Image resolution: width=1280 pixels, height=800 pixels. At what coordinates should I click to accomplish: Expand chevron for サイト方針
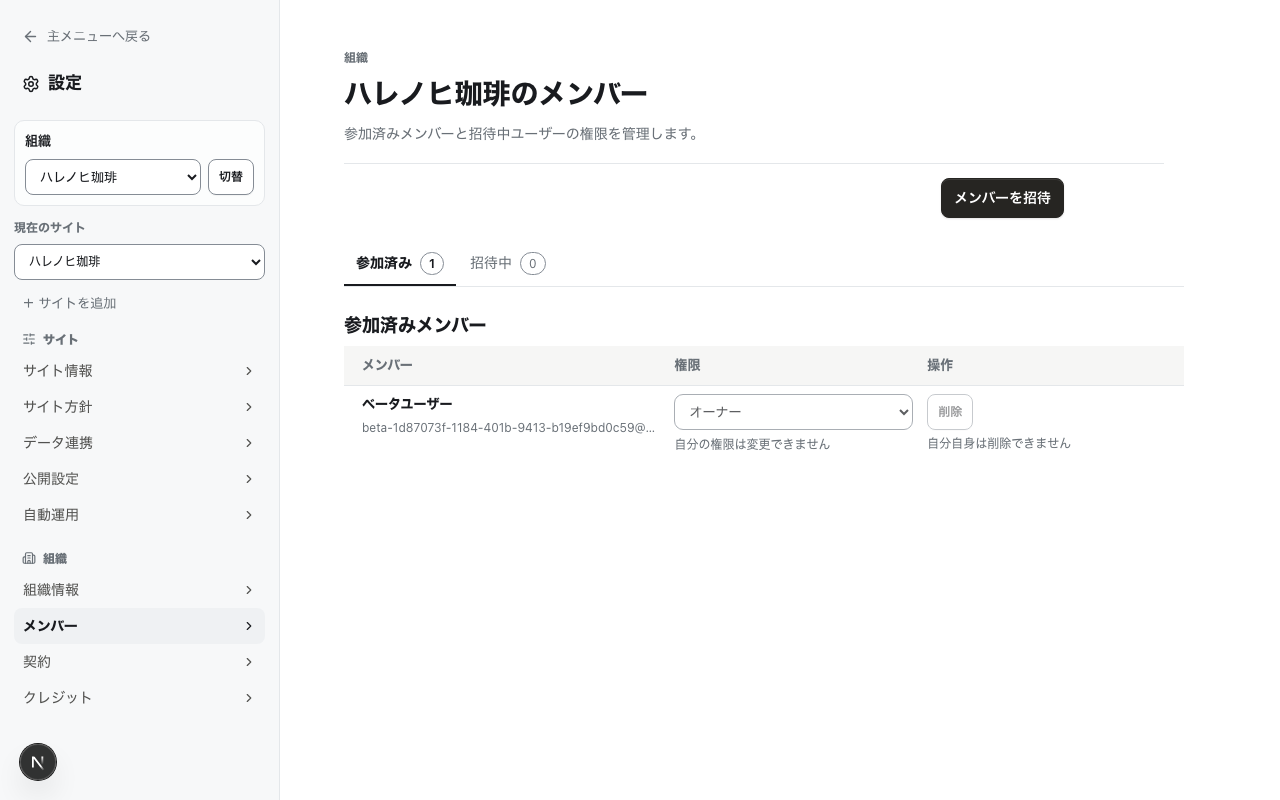pos(249,407)
